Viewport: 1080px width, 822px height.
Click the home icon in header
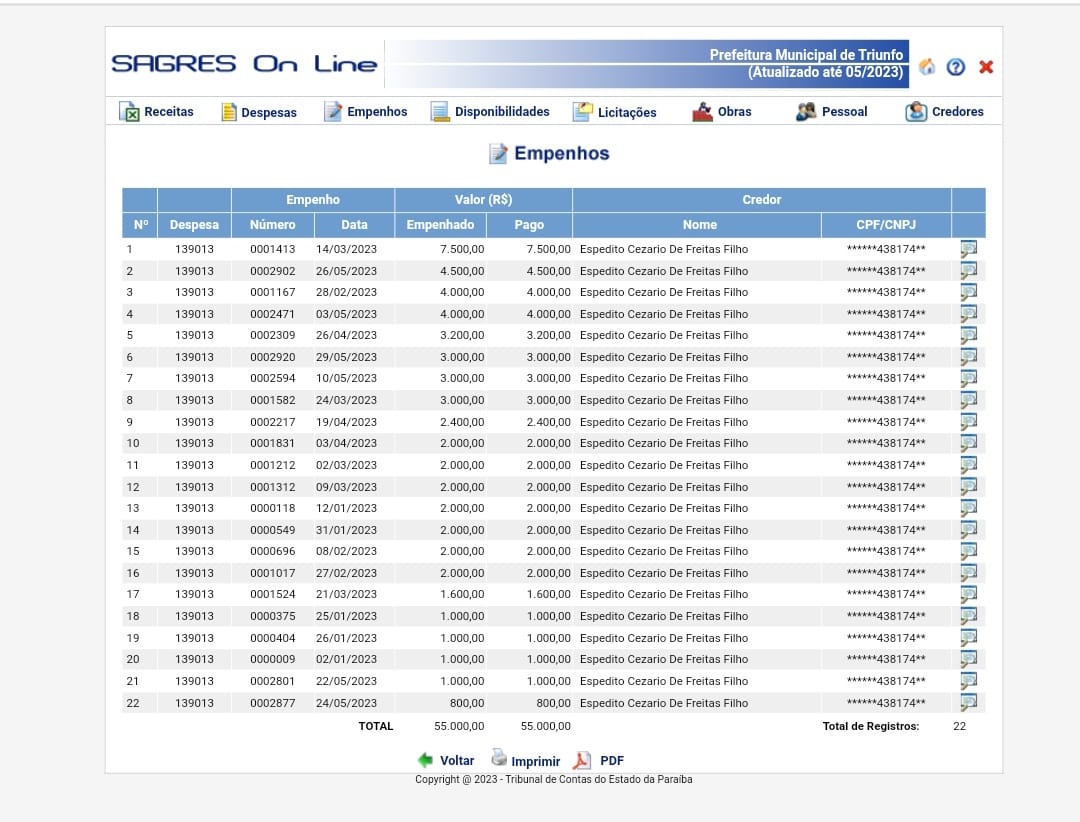[927, 67]
